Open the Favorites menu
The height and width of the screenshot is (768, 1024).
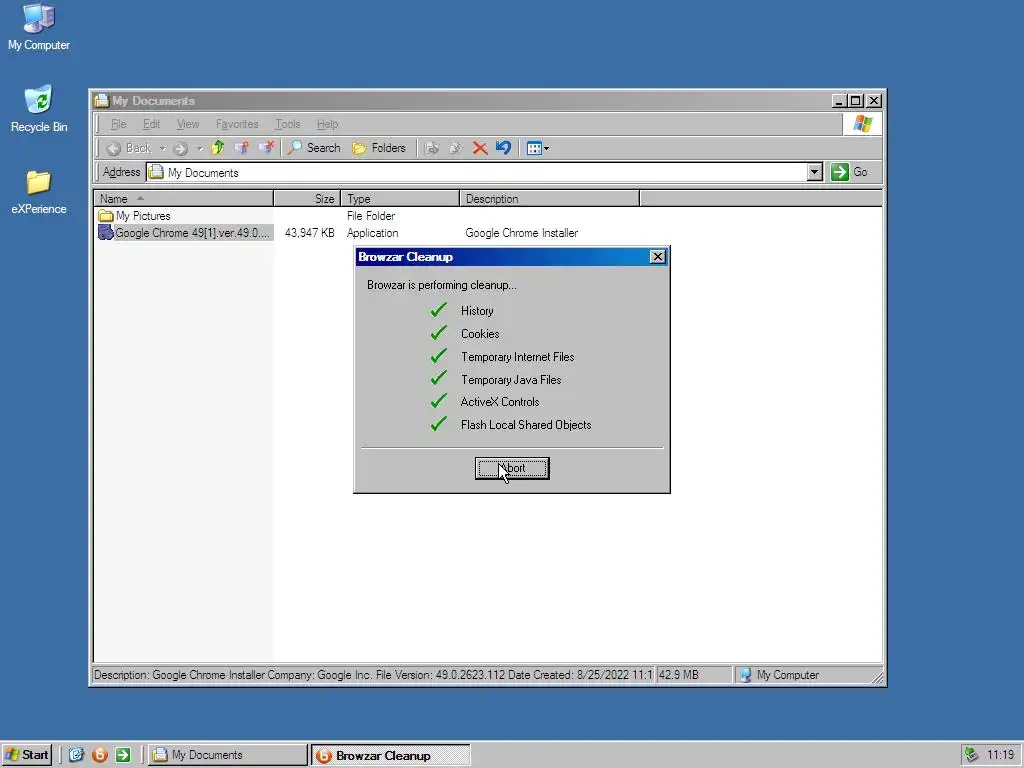tap(237, 124)
